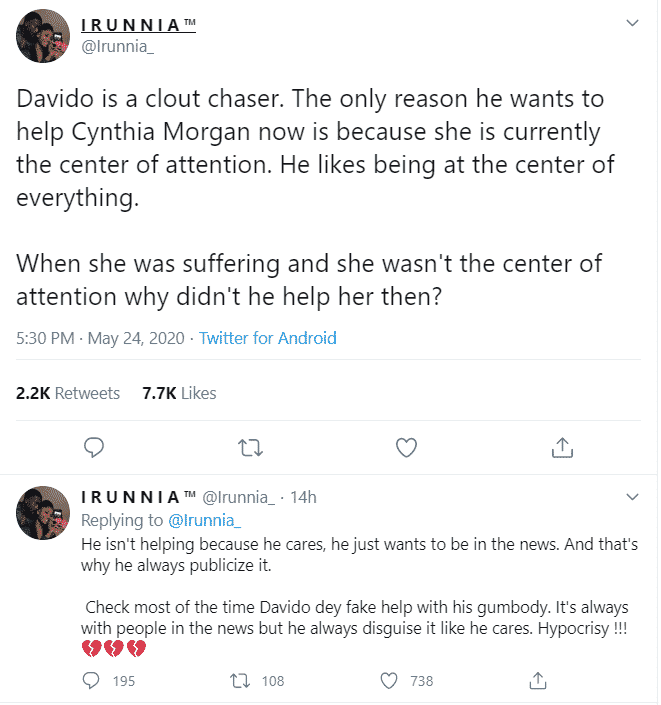View the 7.7K Likes list
Viewport: 661px width, 705px height.
coord(179,393)
